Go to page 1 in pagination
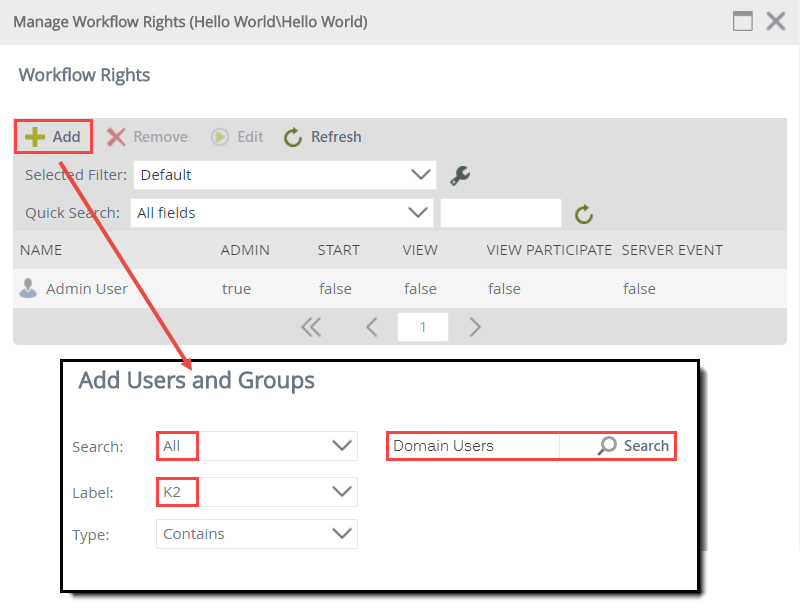The image size is (800, 610). click(422, 326)
